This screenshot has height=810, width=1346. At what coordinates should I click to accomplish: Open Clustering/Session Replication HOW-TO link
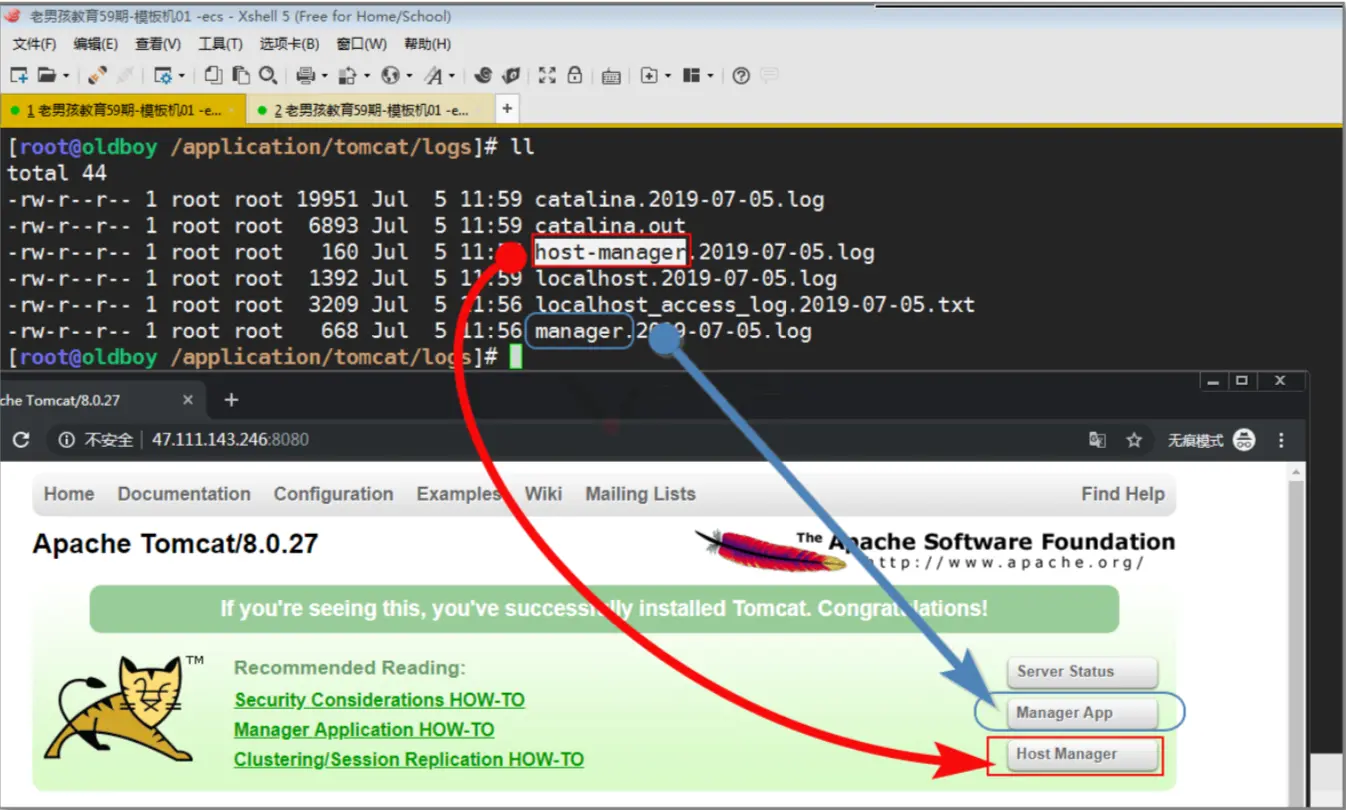(x=409, y=760)
